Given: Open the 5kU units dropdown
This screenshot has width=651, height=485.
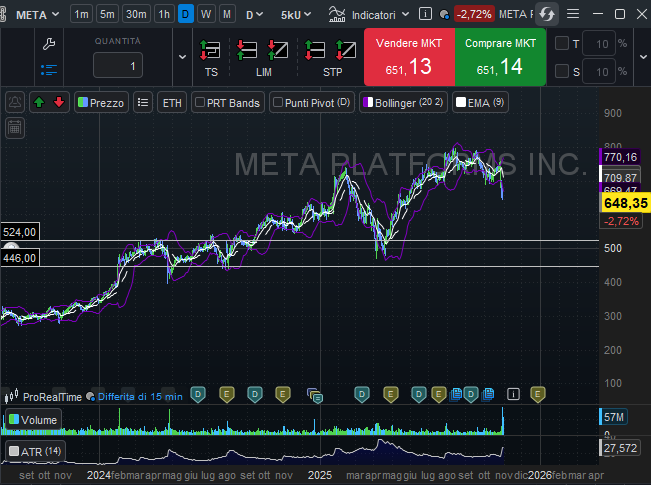Looking at the screenshot, I should 295,15.
